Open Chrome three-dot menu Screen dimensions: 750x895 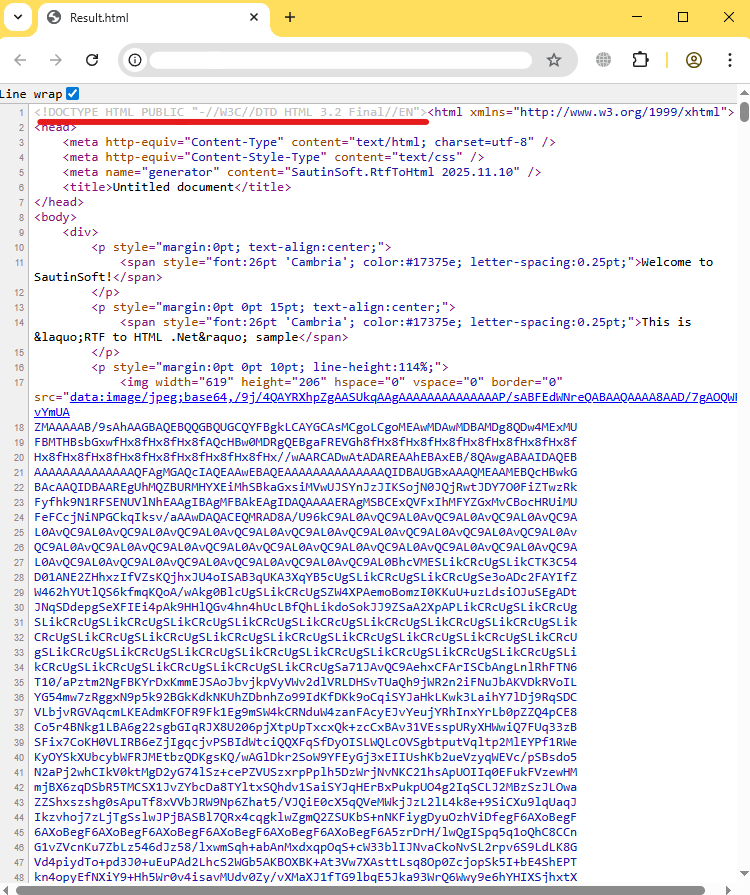pos(730,60)
